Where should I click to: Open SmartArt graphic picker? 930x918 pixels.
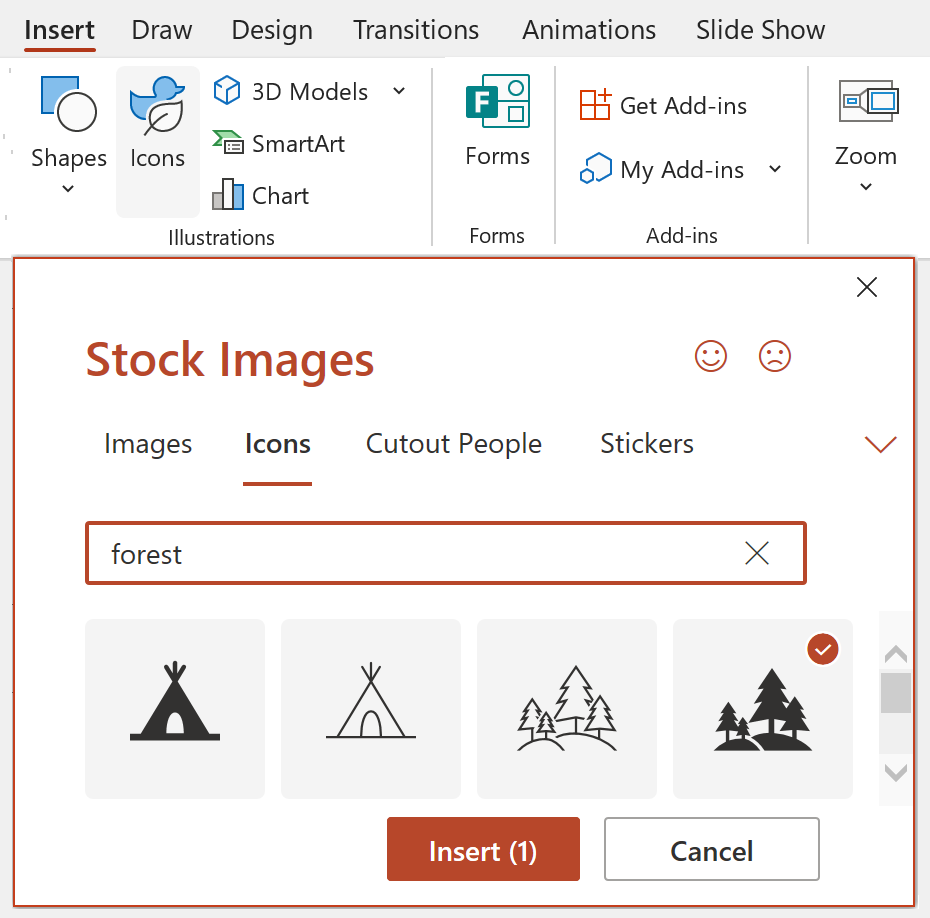pyautogui.click(x=279, y=143)
